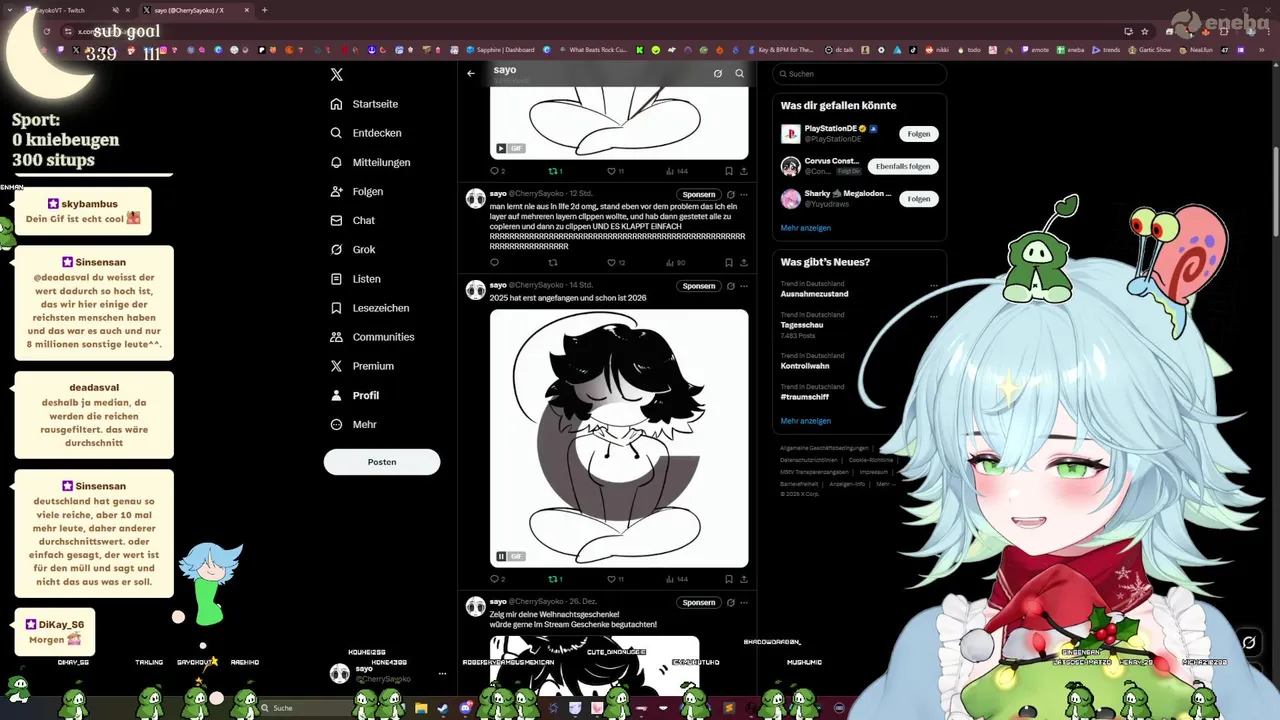Image resolution: width=1280 pixels, height=720 pixels.
Task: Click the Sapphire Dashboard bookmark
Action: [500, 50]
